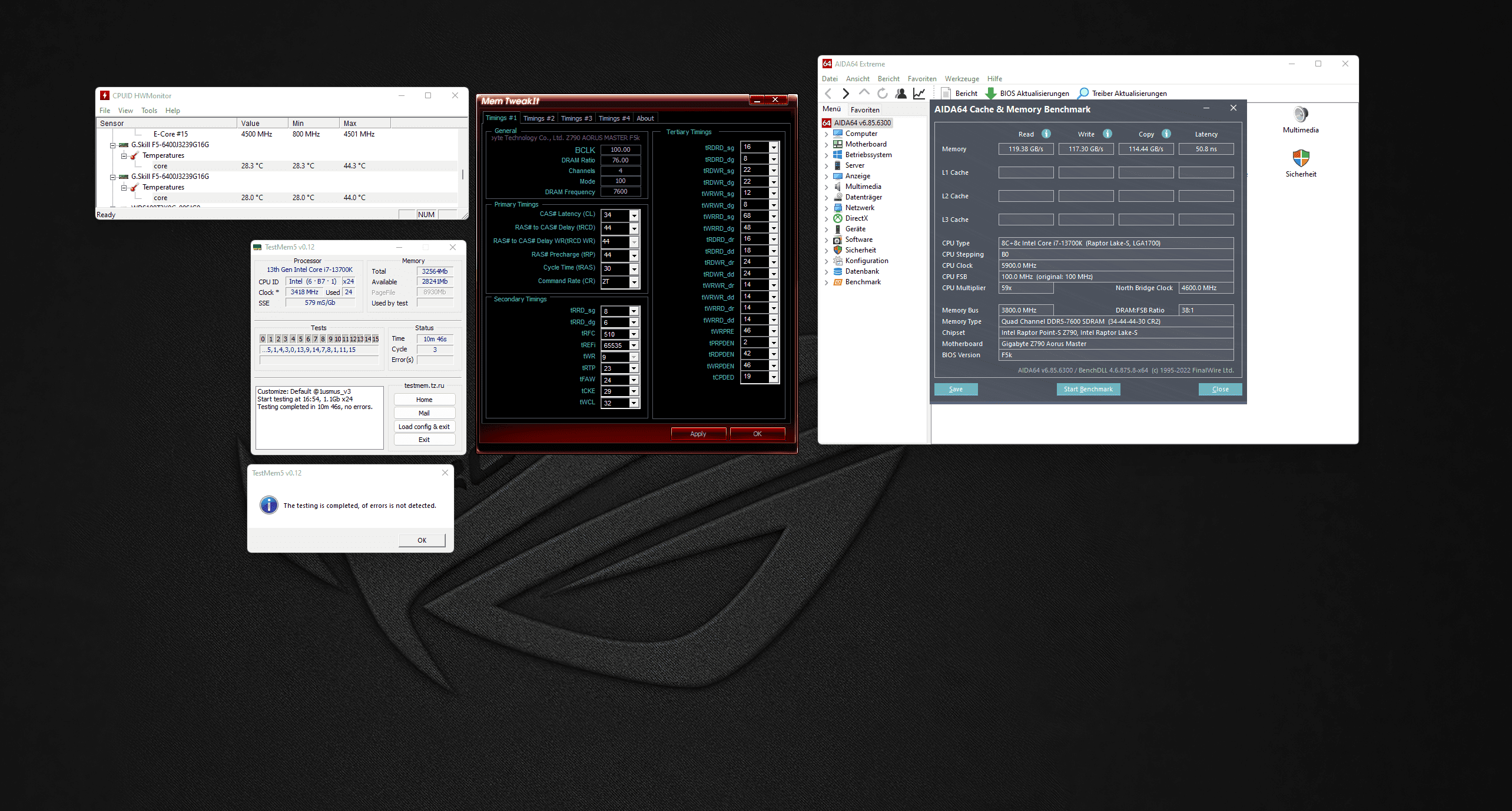1512x811 pixels.
Task: Open the tRFC dropdown in MemTweakIt
Action: 634,334
